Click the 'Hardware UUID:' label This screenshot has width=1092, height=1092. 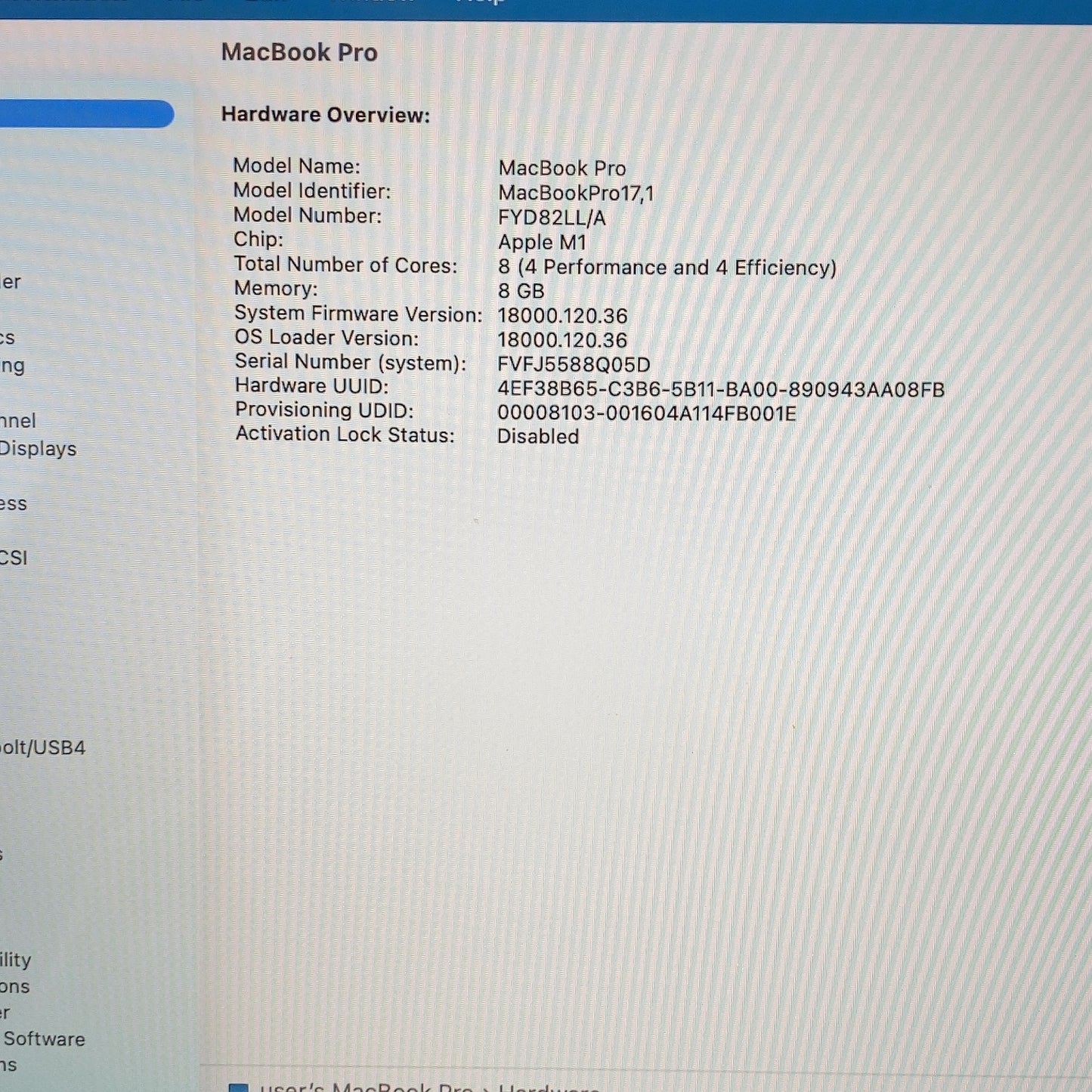(312, 385)
